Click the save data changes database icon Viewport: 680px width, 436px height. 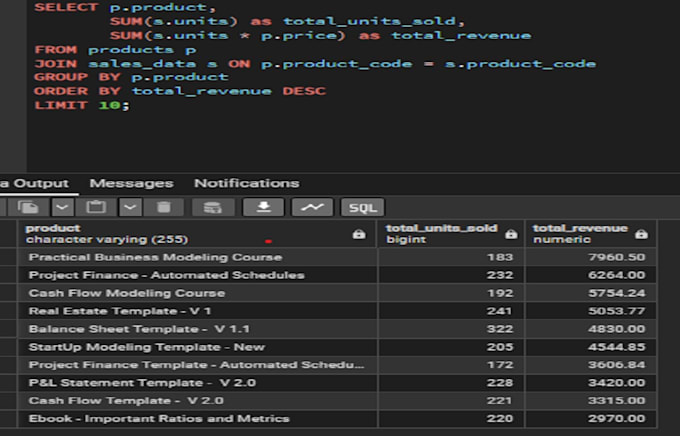click(x=213, y=207)
